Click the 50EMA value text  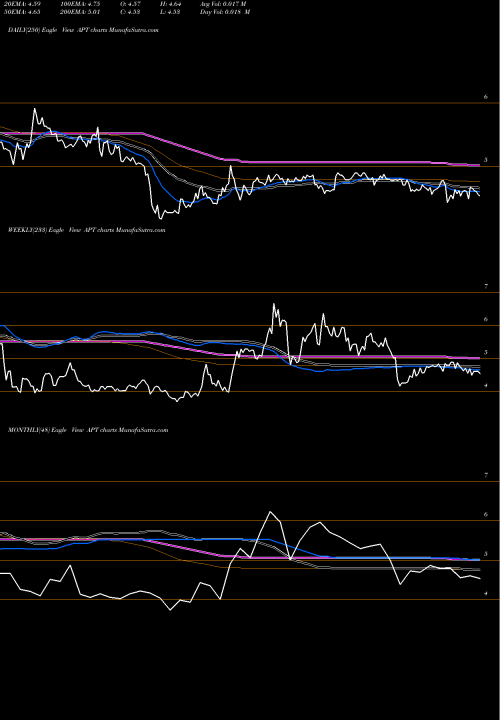coord(22,12)
